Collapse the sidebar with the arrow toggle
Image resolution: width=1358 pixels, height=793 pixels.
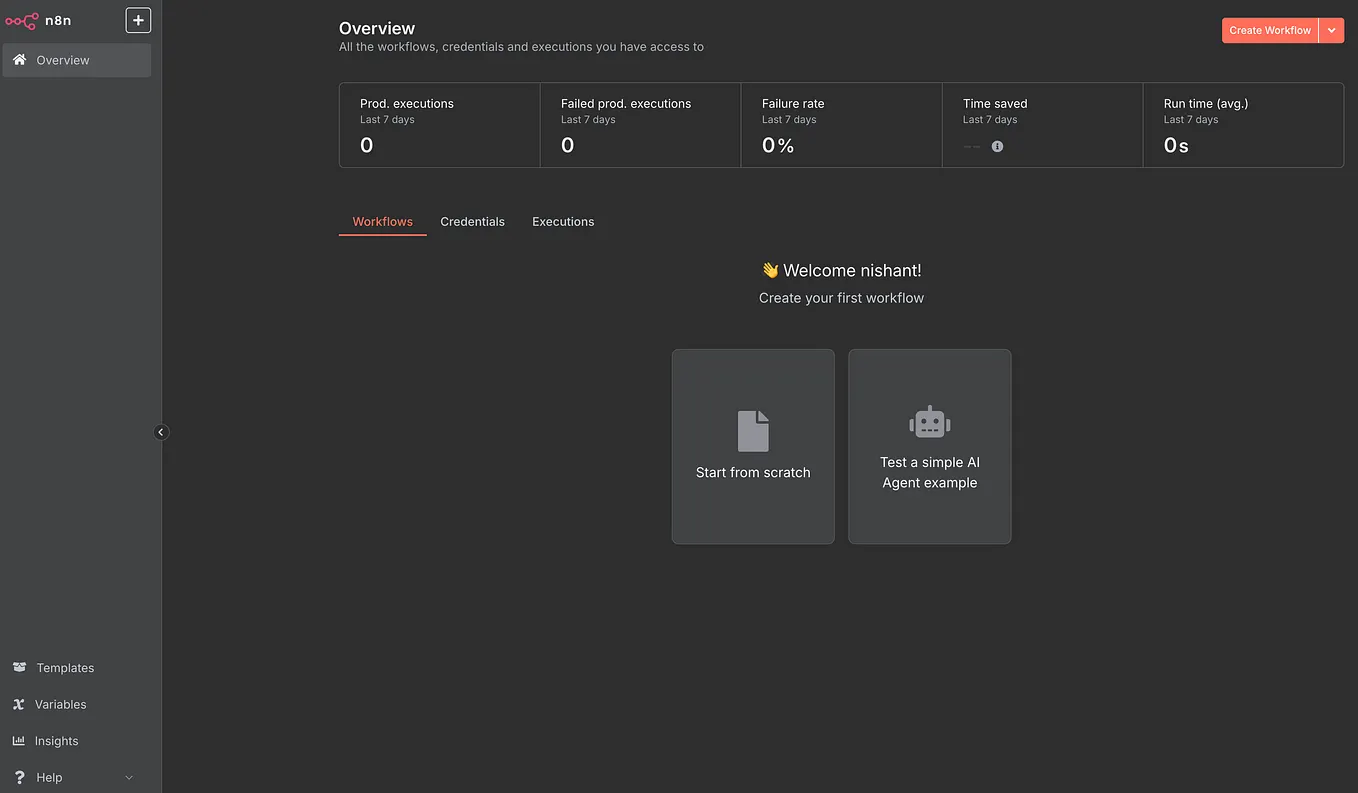161,432
